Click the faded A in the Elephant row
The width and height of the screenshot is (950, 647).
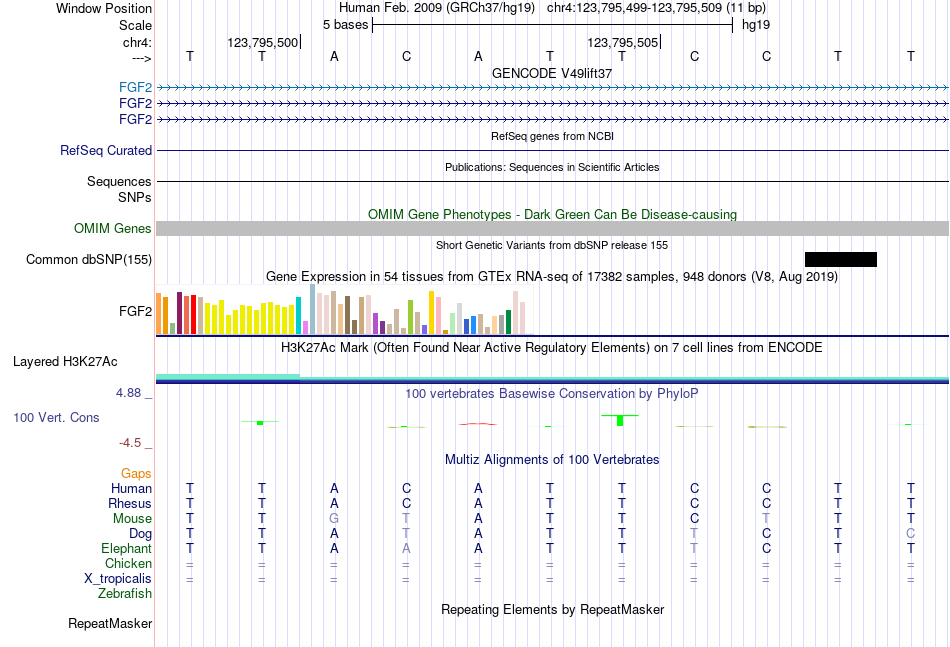tap(406, 548)
